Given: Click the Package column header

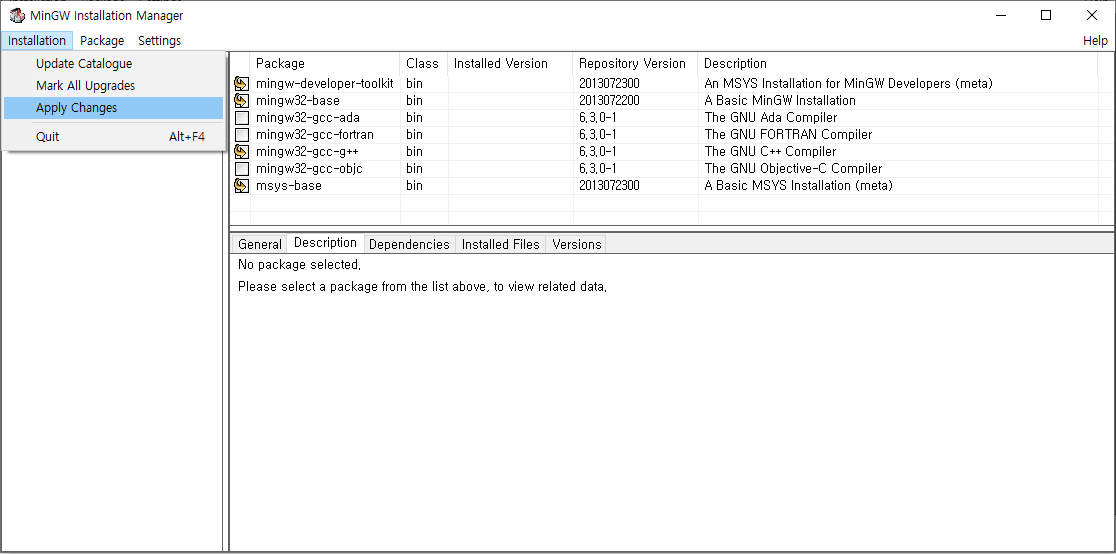Looking at the screenshot, I should [x=325, y=63].
